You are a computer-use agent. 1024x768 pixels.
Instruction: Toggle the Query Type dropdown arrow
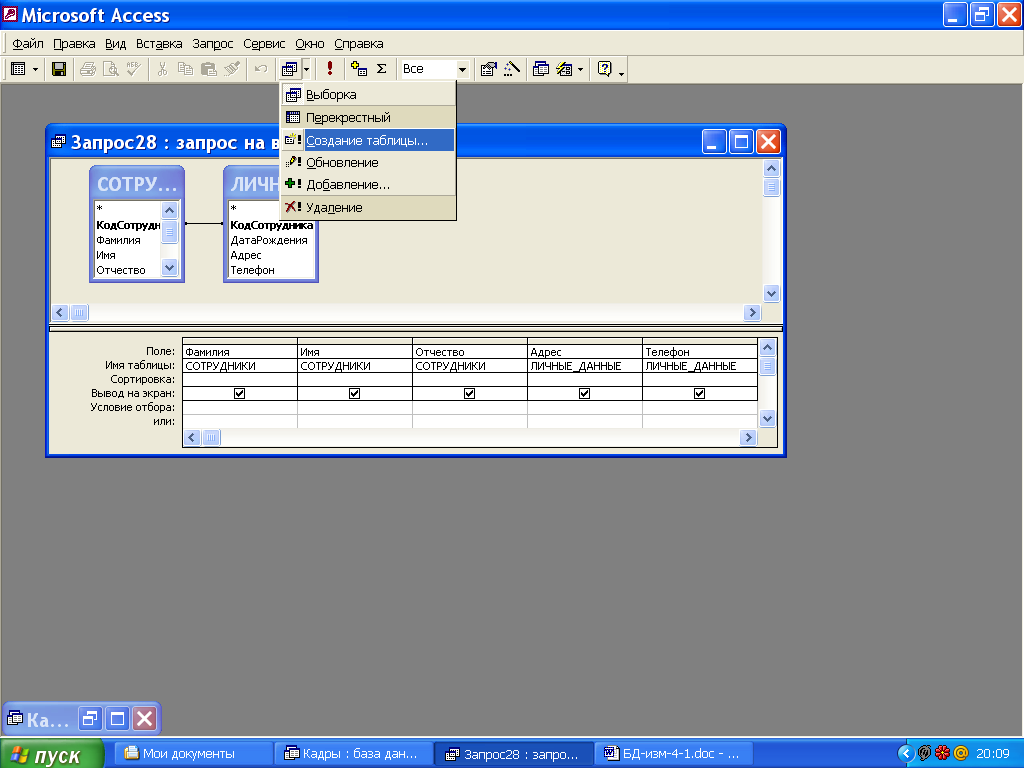pos(306,69)
